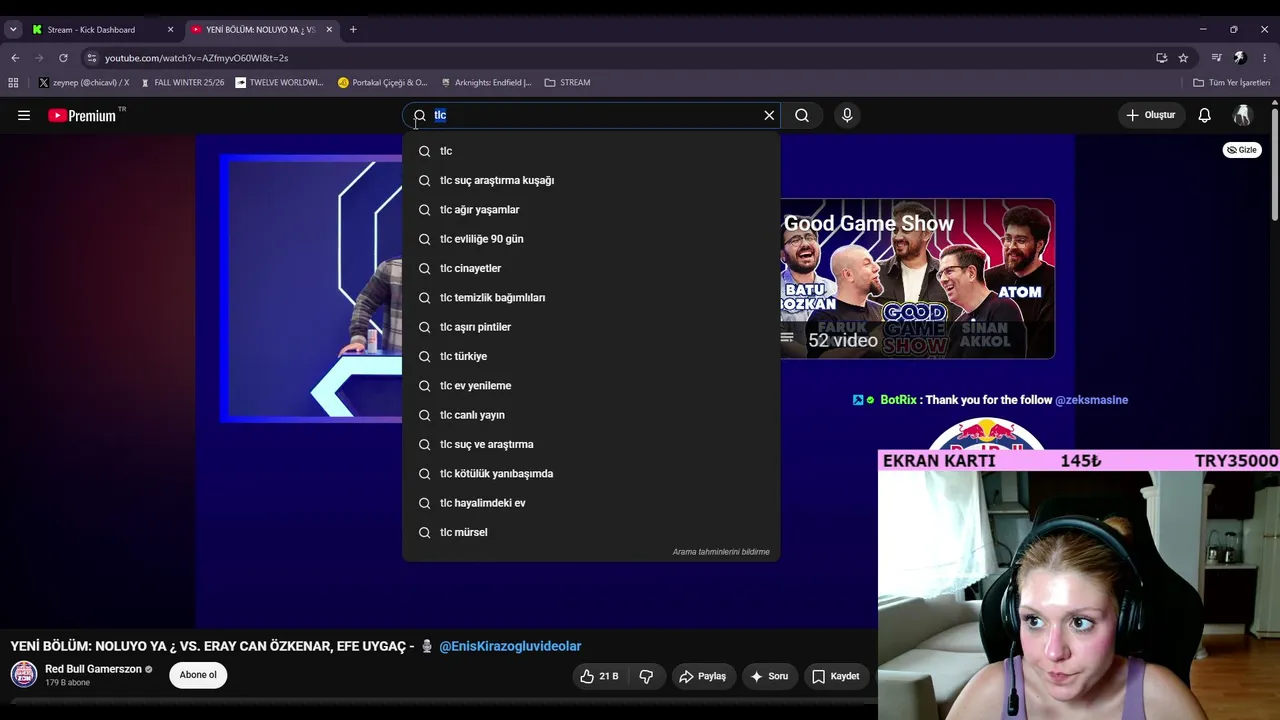Choose suggestion 'tlc cinayetler'
This screenshot has width=1280, height=720.
point(591,268)
